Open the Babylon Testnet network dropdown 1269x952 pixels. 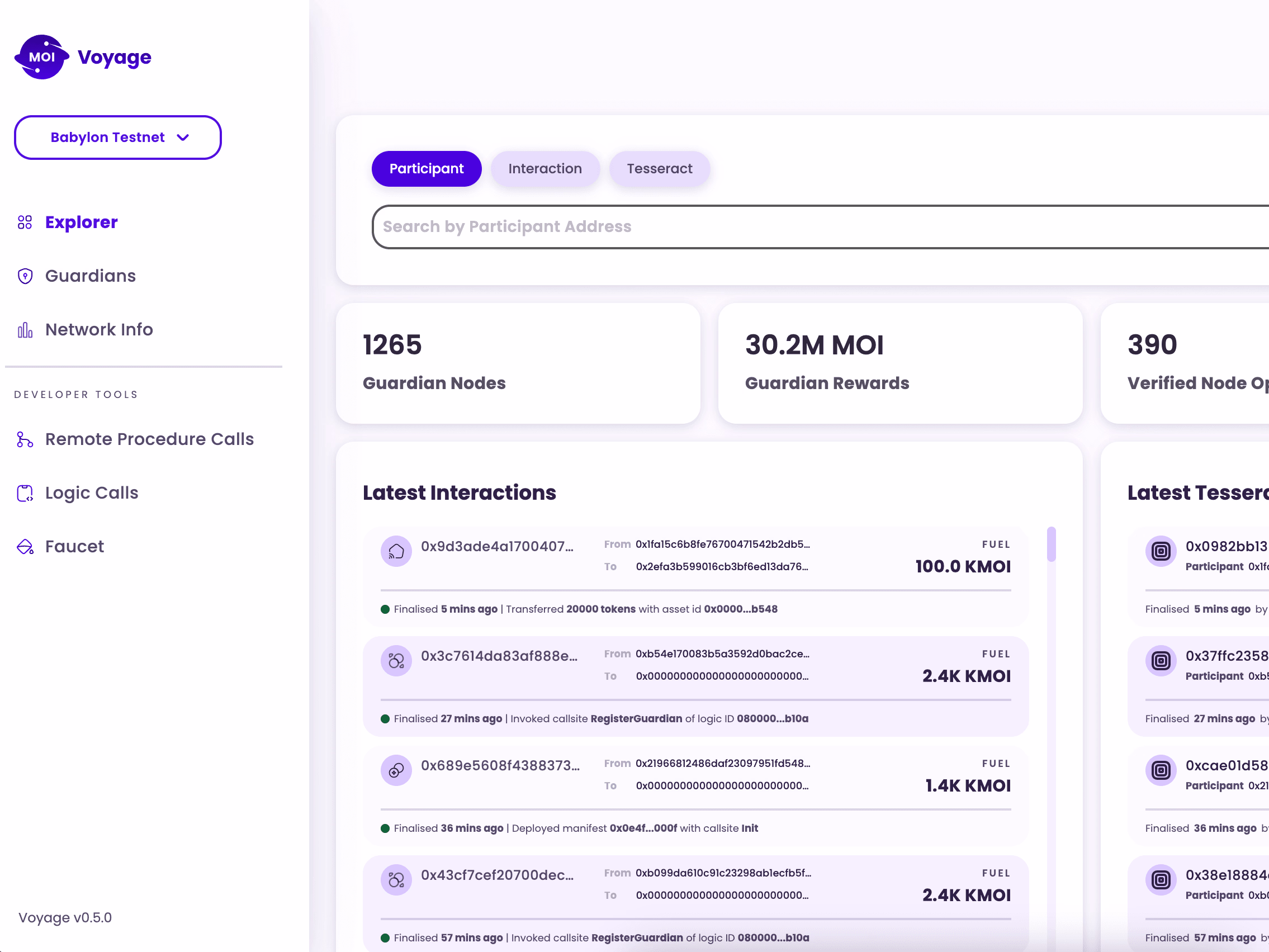click(x=117, y=137)
